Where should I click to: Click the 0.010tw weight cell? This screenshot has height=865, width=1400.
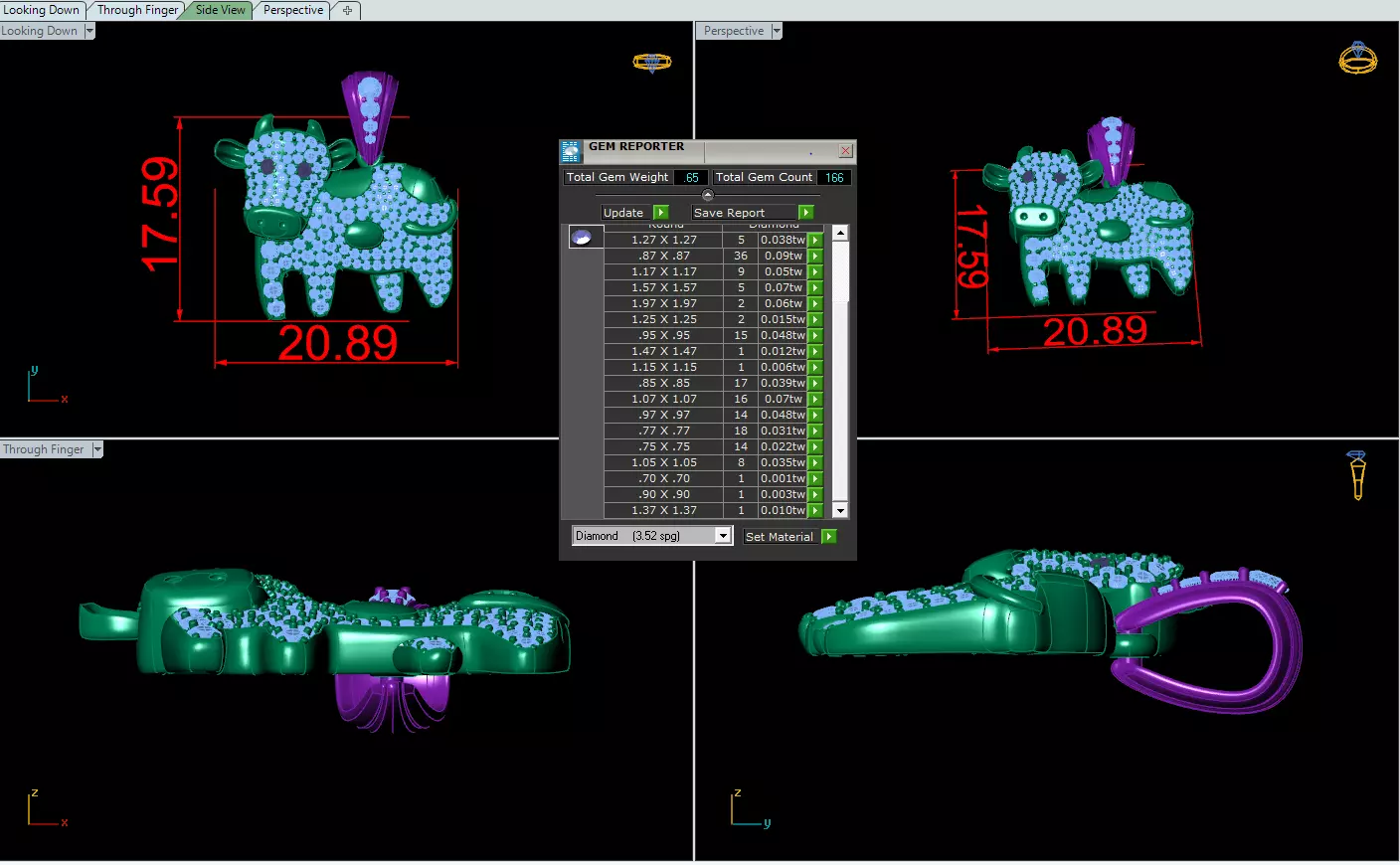pyautogui.click(x=784, y=510)
